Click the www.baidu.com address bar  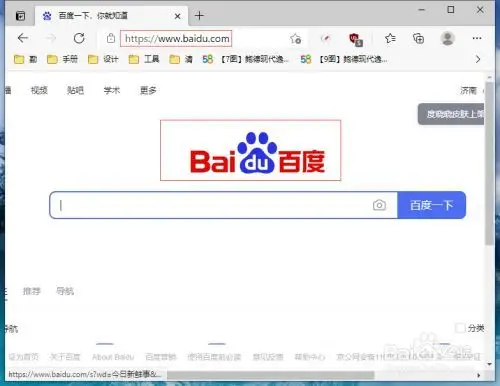[x=176, y=39]
